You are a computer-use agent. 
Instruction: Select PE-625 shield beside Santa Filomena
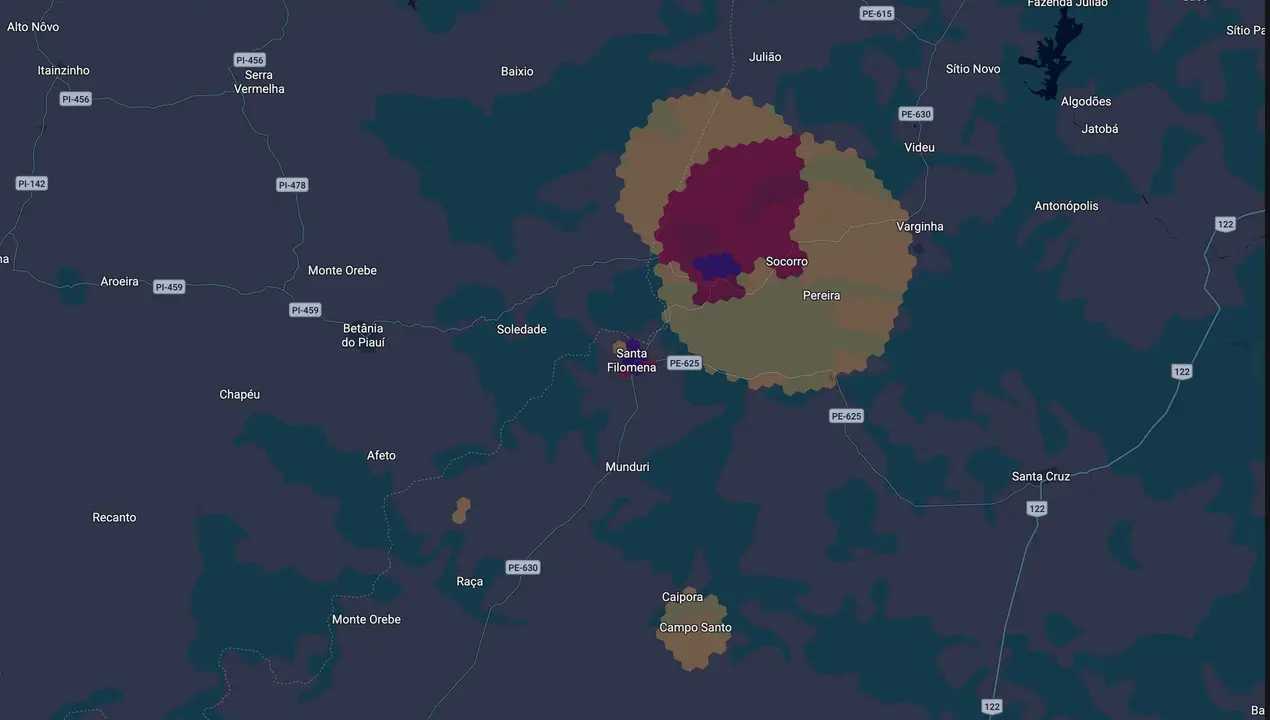pos(684,363)
